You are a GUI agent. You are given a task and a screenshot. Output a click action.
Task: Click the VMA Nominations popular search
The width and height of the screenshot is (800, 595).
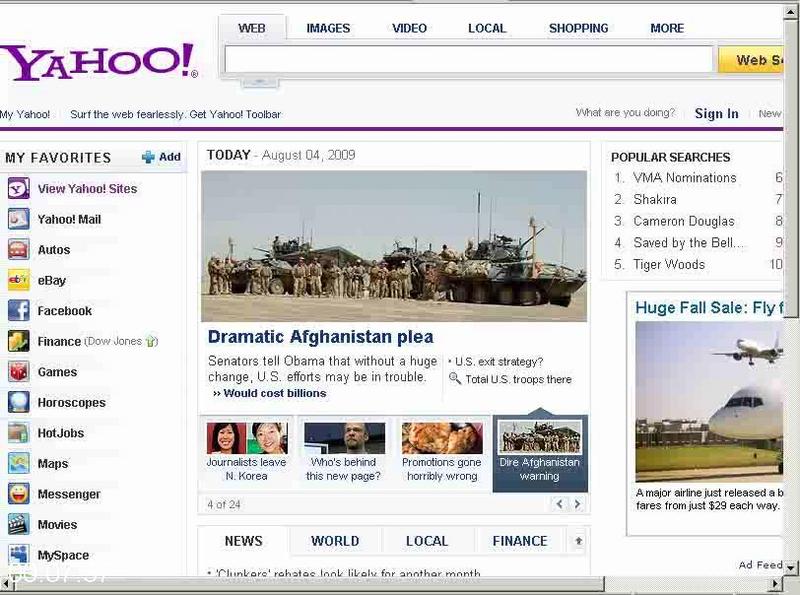[x=685, y=178]
